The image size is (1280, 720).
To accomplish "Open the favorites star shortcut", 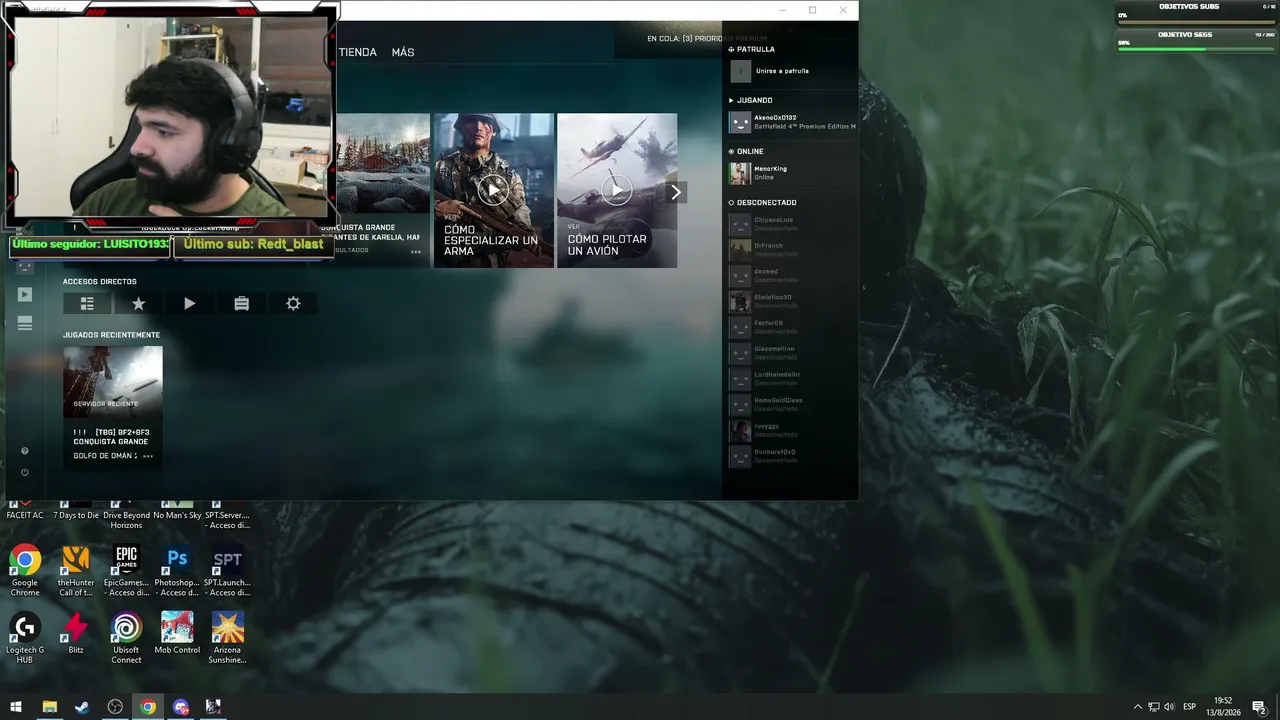I will point(138,303).
